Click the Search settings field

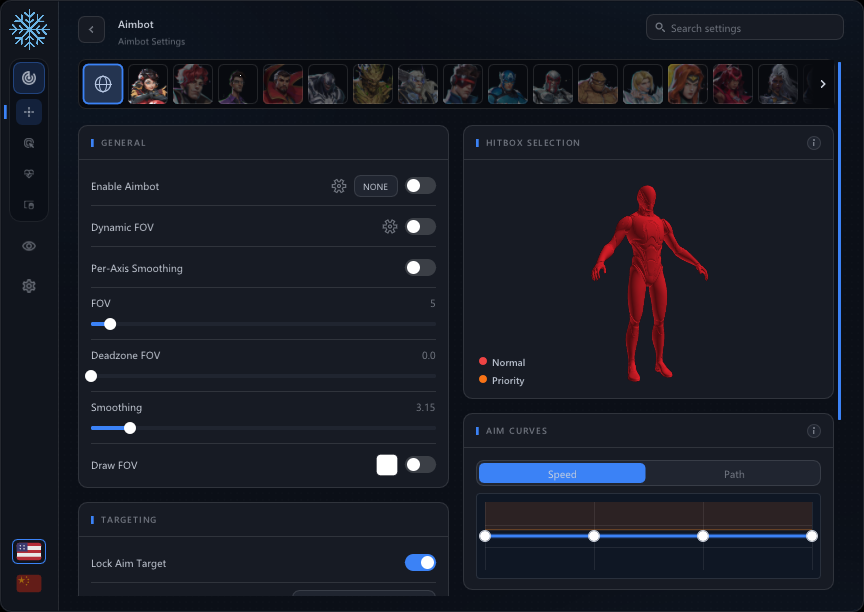click(x=744, y=28)
